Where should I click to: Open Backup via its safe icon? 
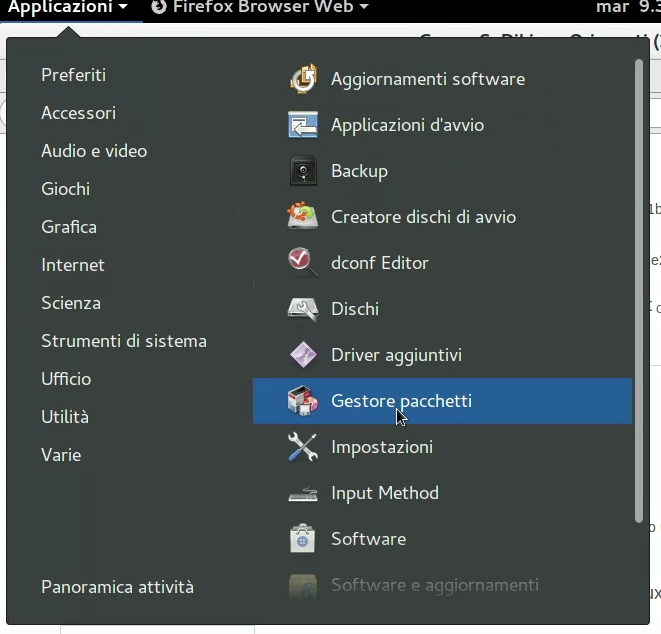(303, 171)
